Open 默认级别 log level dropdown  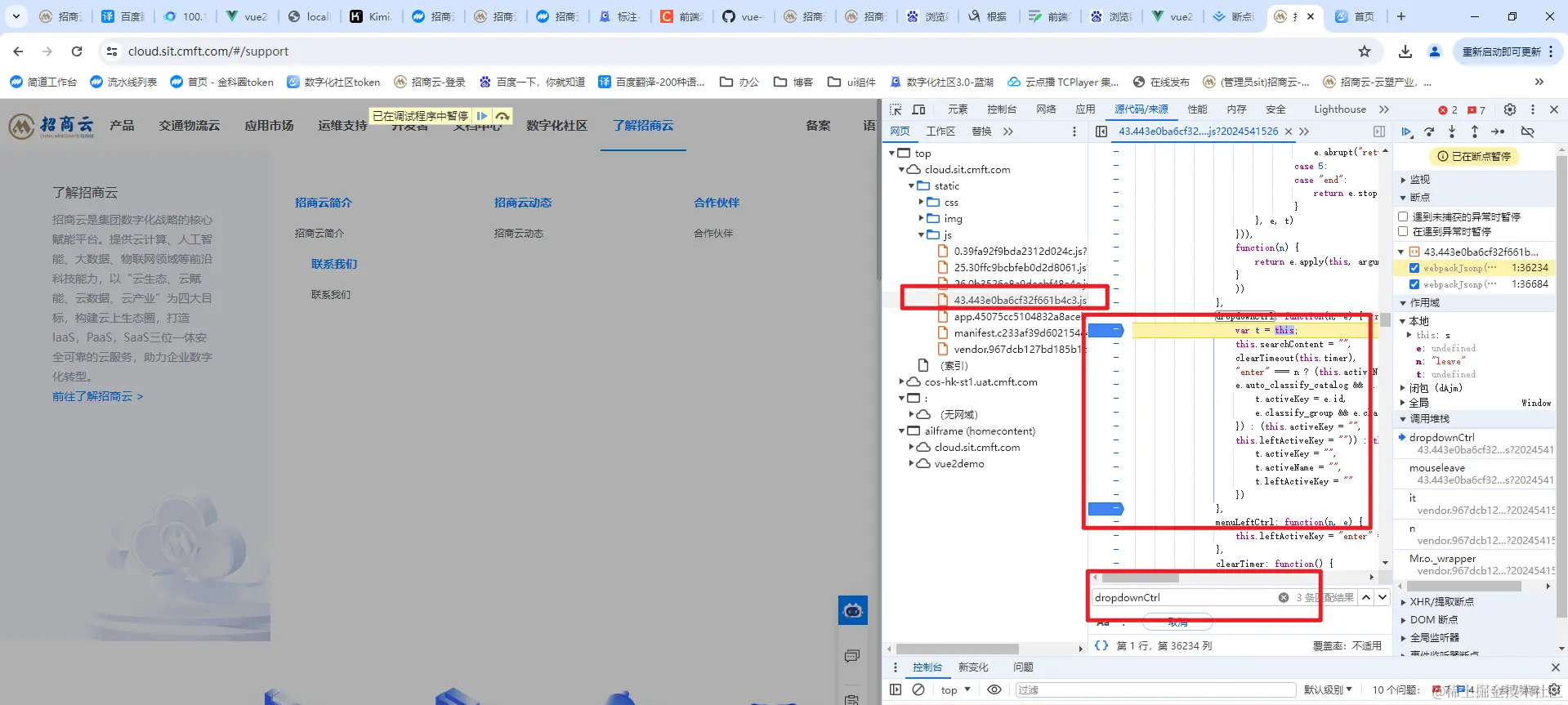tap(1328, 690)
